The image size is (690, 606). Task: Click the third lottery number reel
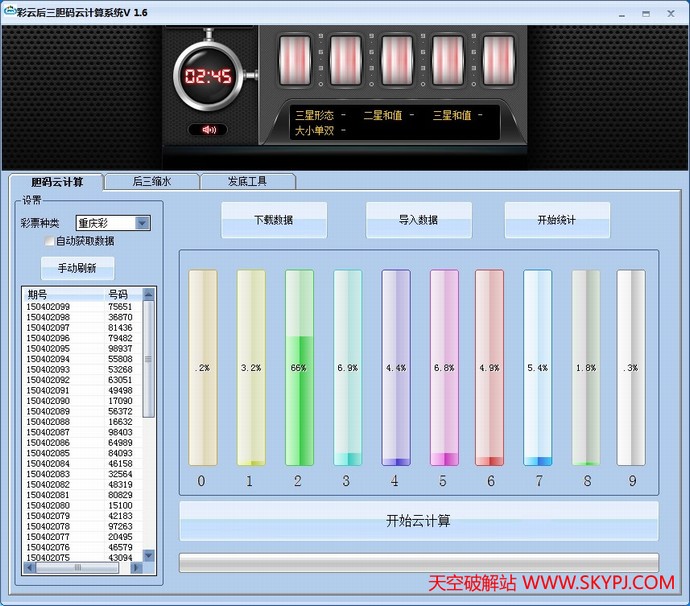pos(396,62)
